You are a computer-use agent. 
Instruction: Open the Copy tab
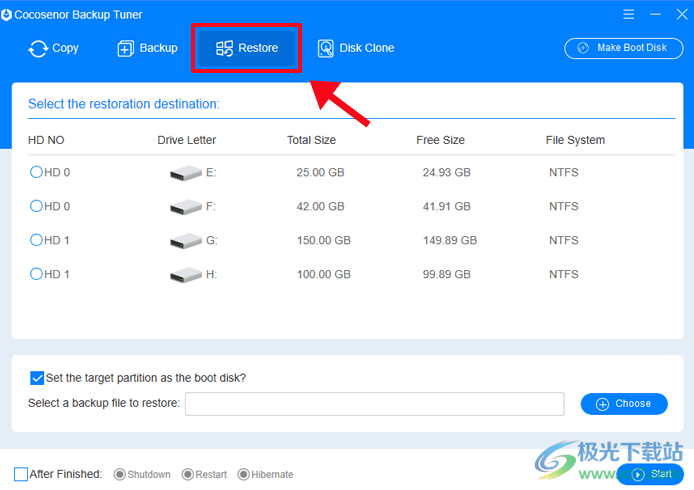(53, 48)
